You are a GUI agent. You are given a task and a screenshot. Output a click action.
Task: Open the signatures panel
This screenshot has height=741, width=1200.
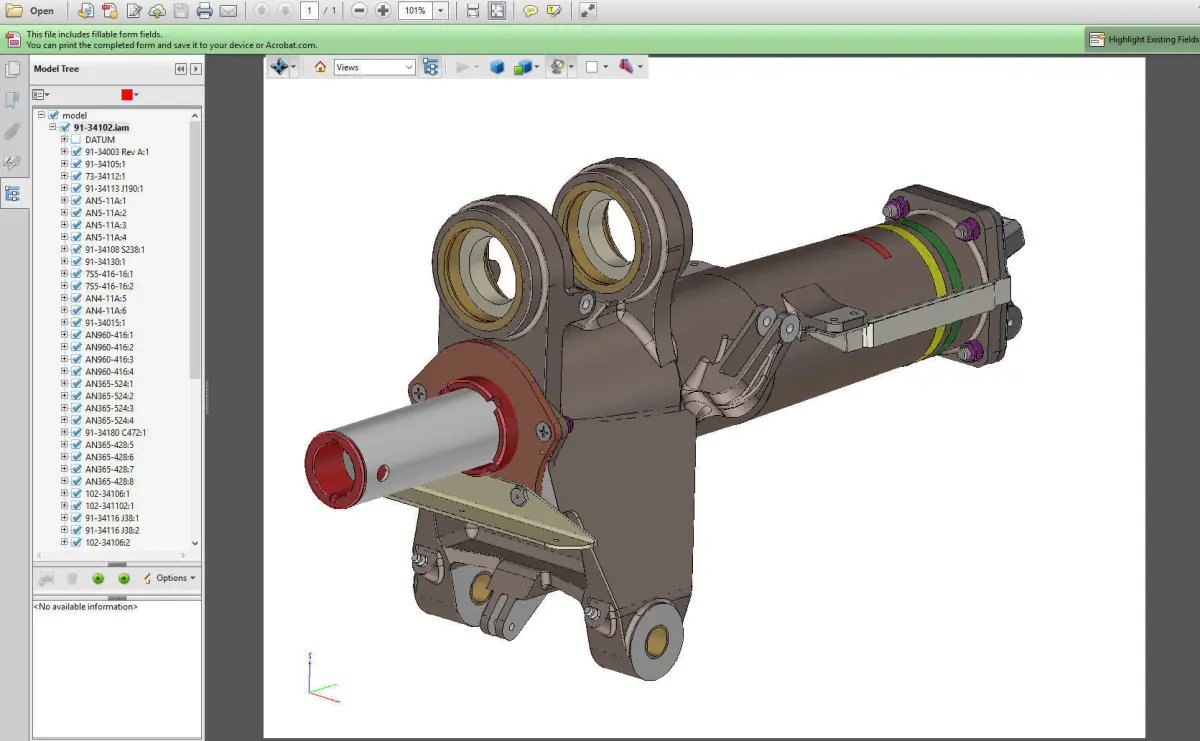(12, 162)
